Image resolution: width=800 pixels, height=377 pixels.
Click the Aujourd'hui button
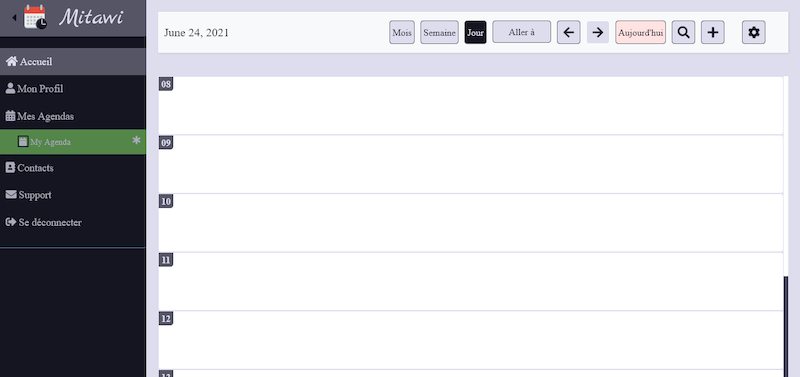click(640, 33)
